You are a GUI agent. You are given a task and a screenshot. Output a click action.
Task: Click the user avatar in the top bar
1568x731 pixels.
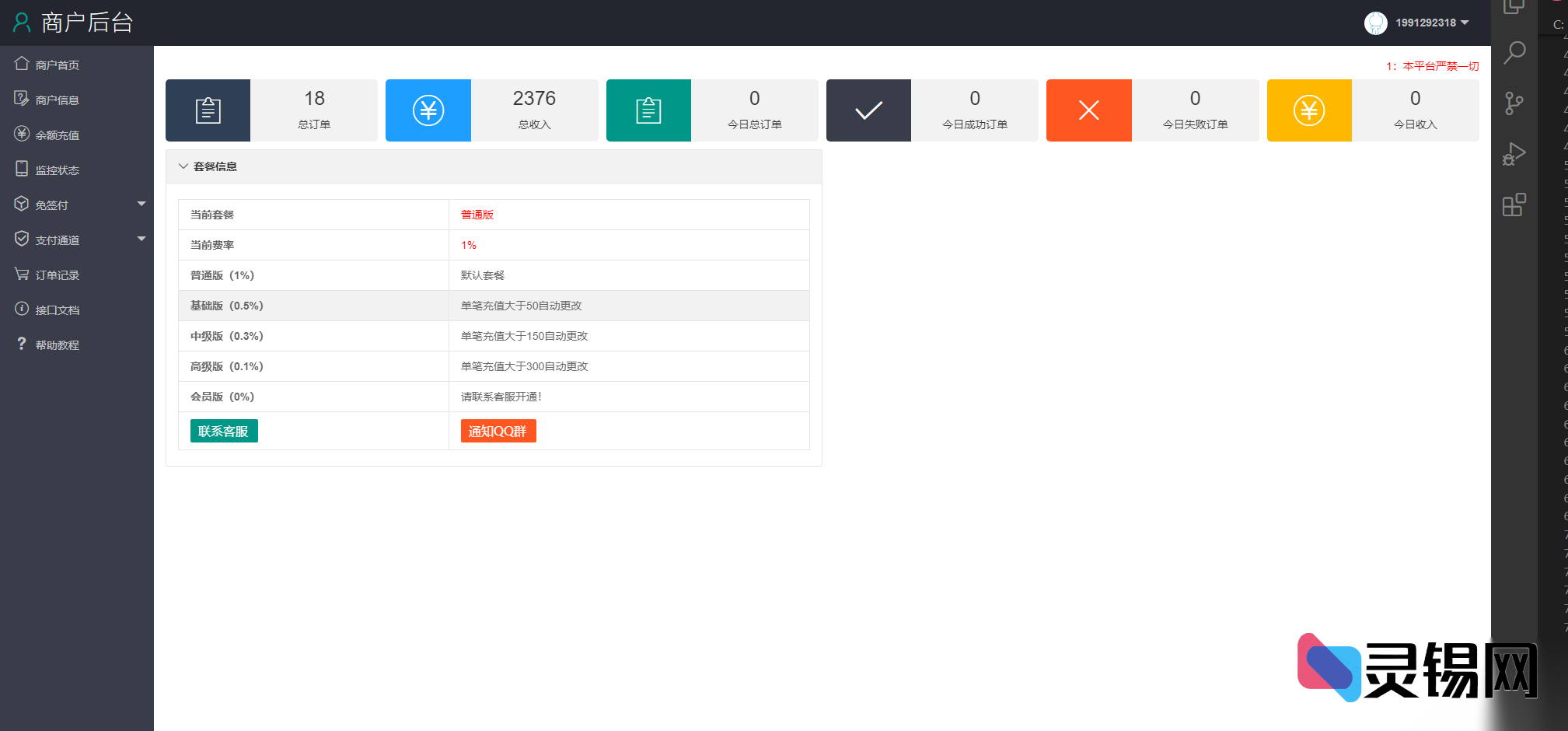click(1375, 23)
